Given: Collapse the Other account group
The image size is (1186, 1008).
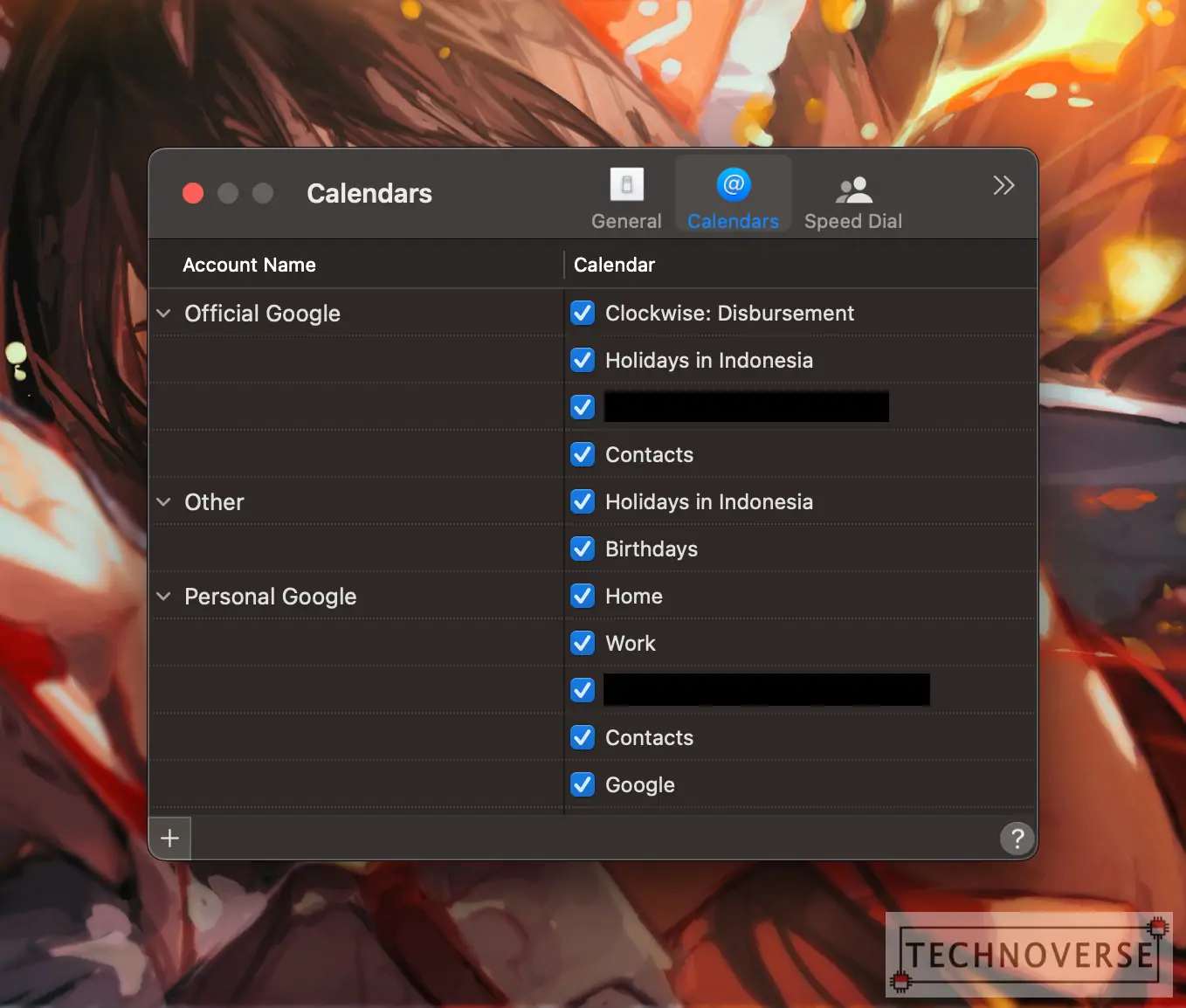Looking at the screenshot, I should pyautogui.click(x=164, y=501).
